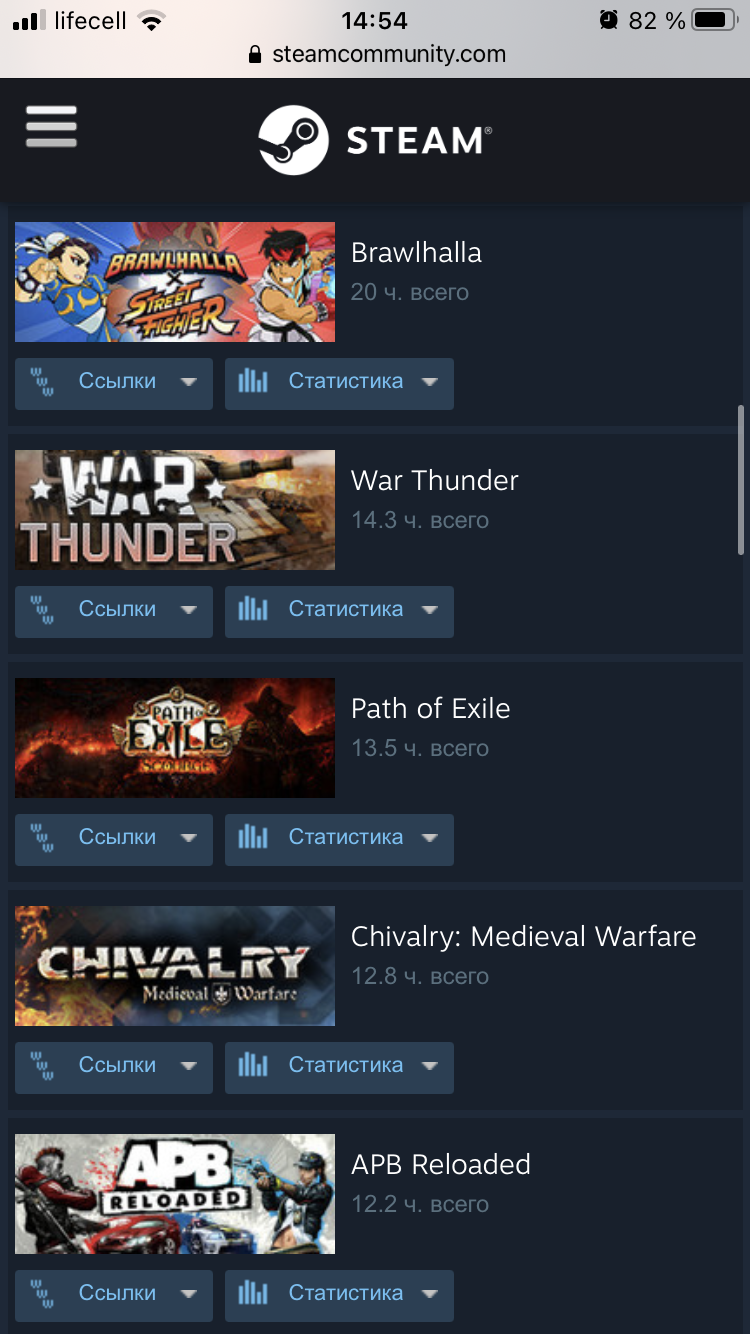Open Chivalry: Medieval Warfare title link
This screenshot has height=1334, width=750.
click(523, 937)
